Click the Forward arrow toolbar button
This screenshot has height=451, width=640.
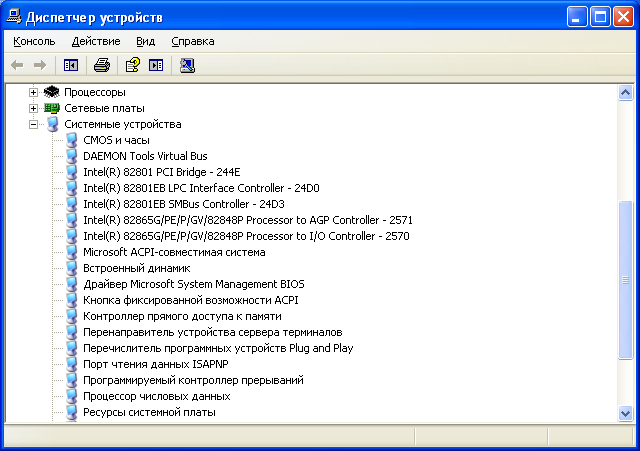pos(40,65)
